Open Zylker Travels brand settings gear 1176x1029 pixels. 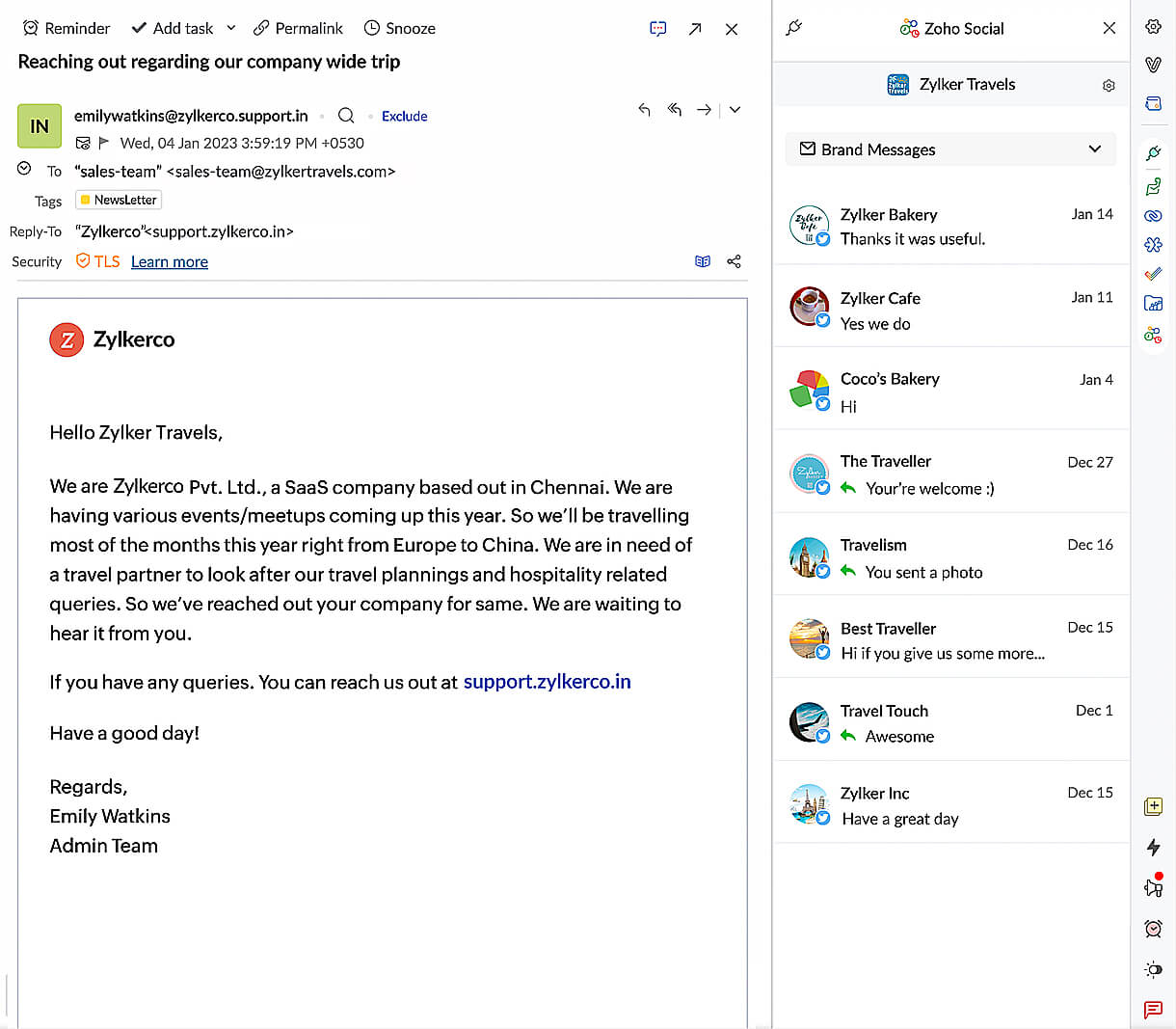pyautogui.click(x=1109, y=86)
